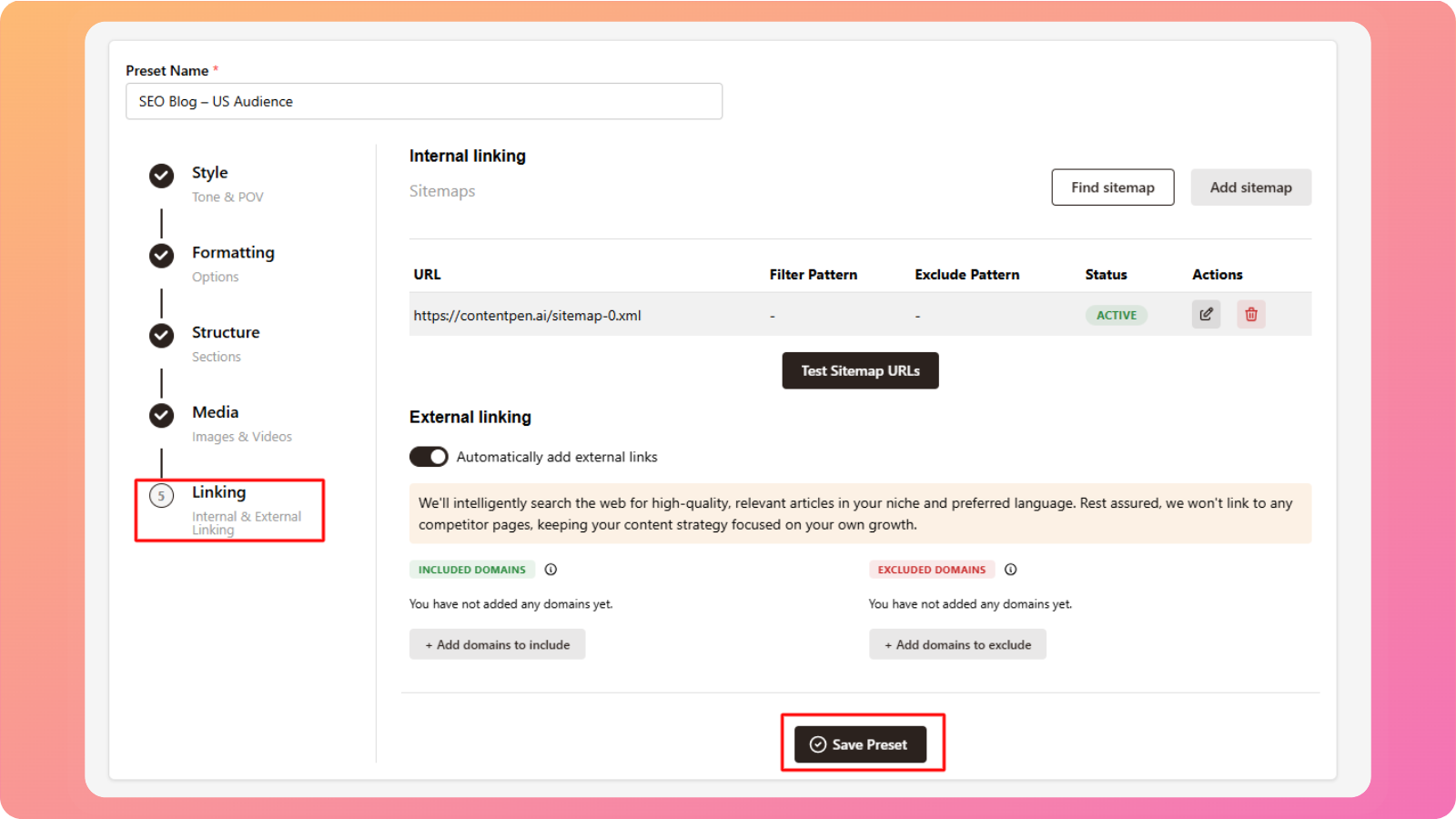Click the Included Domains info icon
Screen dimensions: 1456x819
click(x=551, y=570)
